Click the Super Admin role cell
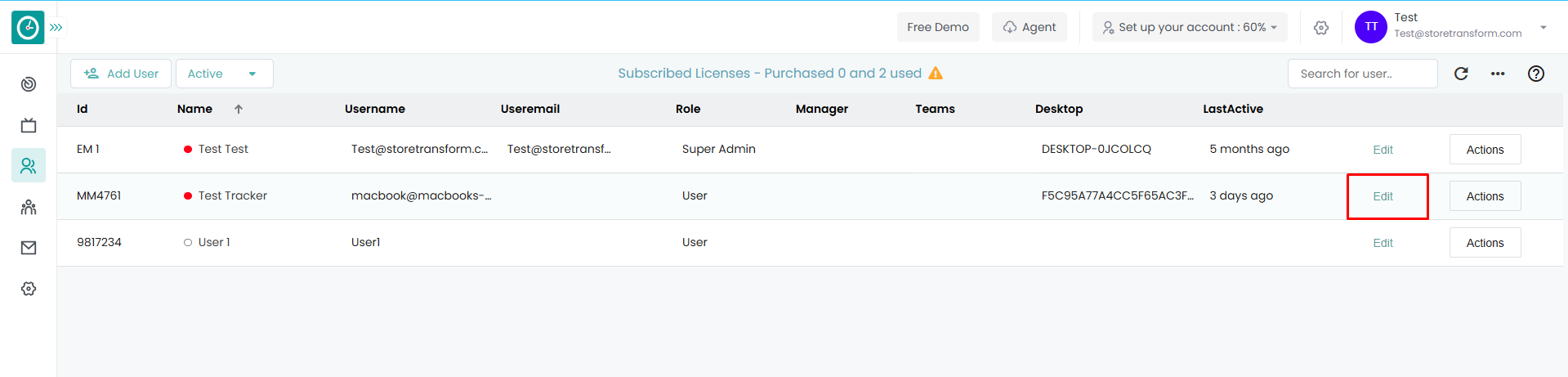This screenshot has height=377, width=1568. [x=719, y=149]
